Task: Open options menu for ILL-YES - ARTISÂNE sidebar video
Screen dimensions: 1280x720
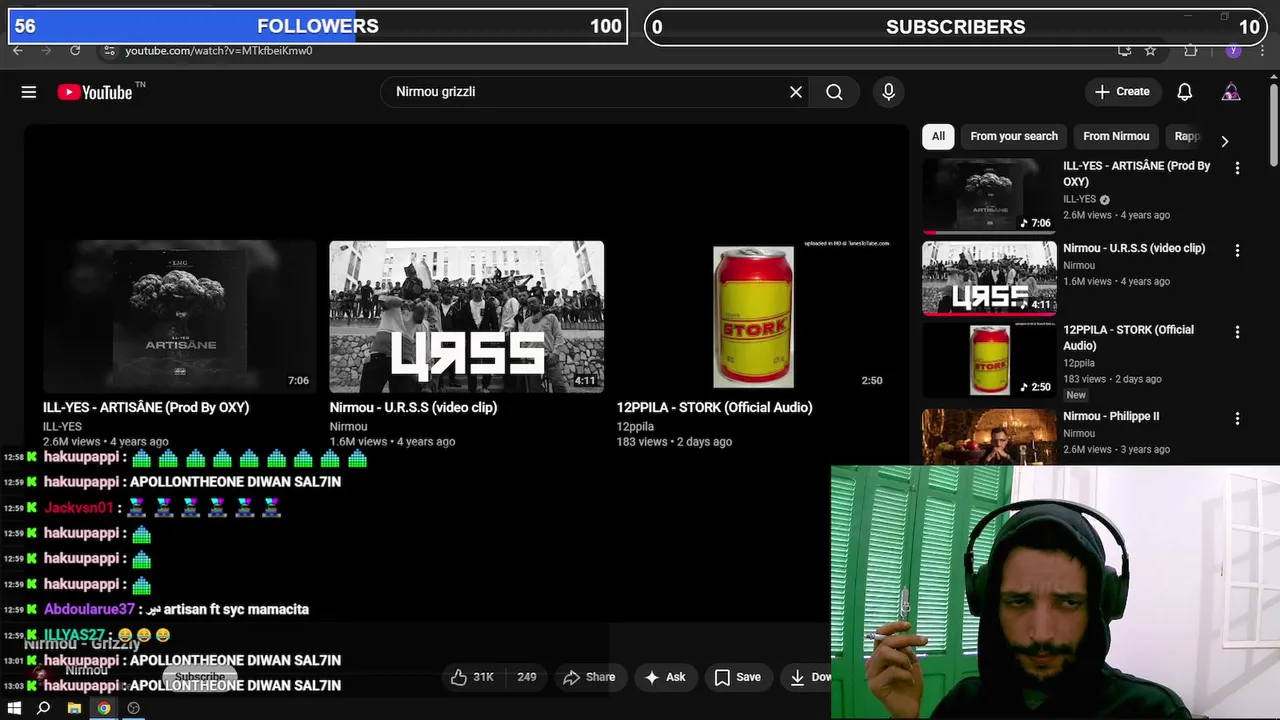Action: click(x=1237, y=168)
